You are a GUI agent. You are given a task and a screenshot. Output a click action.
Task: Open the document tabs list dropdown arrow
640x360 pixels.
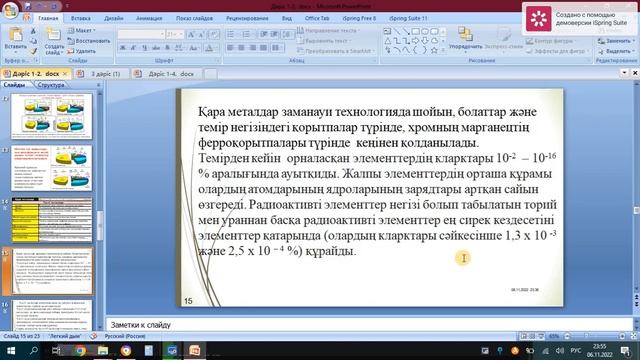(624, 73)
